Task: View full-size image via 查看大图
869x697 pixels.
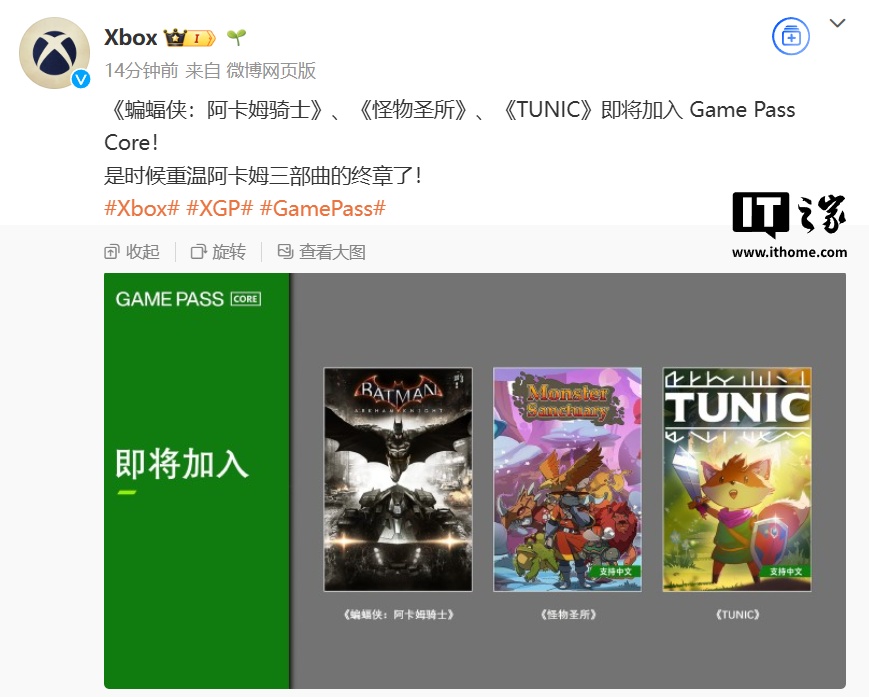Action: coord(321,252)
